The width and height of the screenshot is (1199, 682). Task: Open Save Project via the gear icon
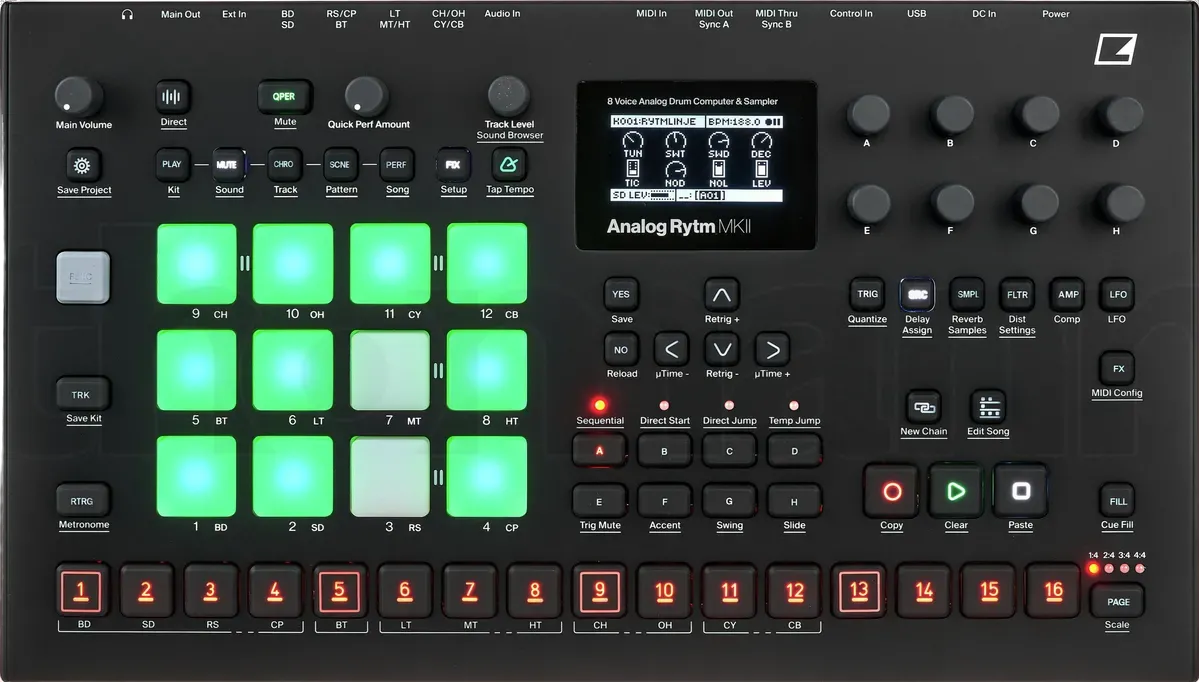(84, 166)
